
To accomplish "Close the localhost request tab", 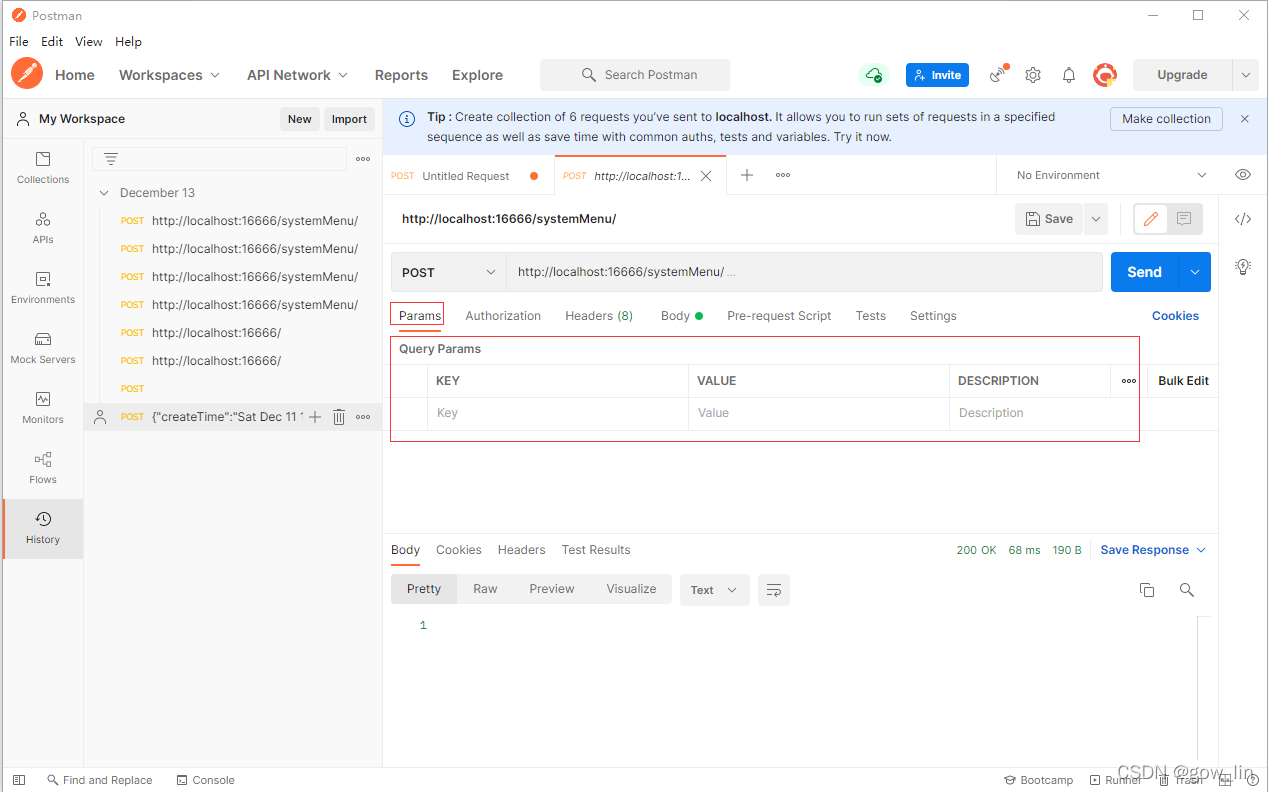I will point(706,176).
